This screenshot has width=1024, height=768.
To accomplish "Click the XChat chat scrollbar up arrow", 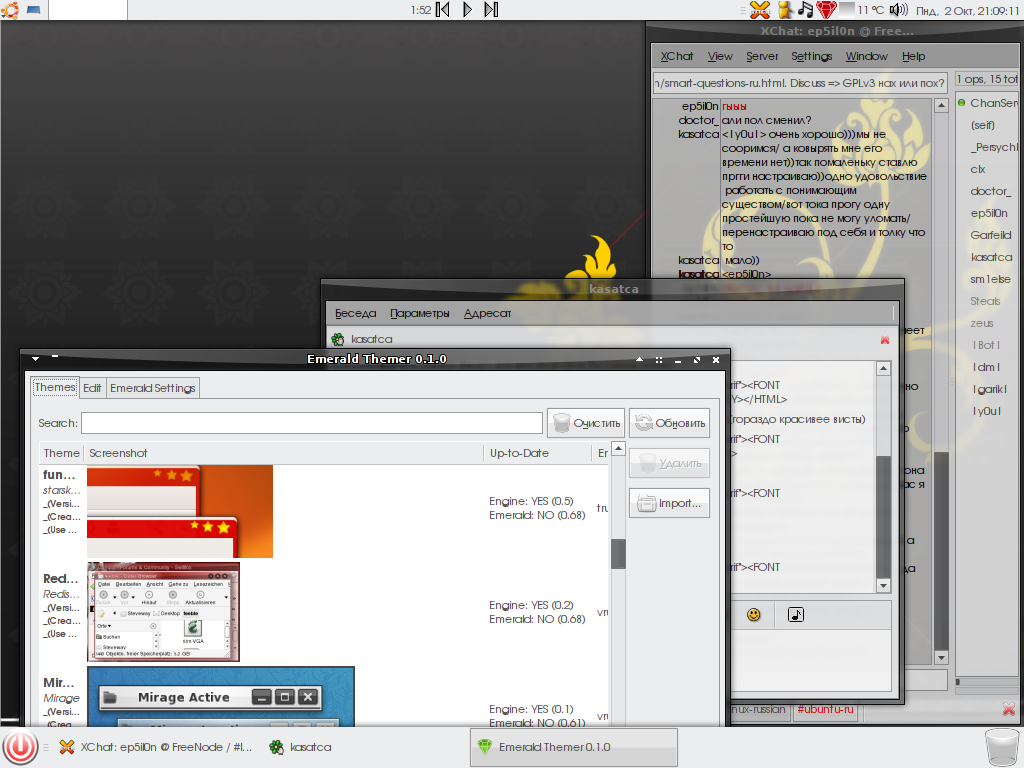I will click(941, 105).
